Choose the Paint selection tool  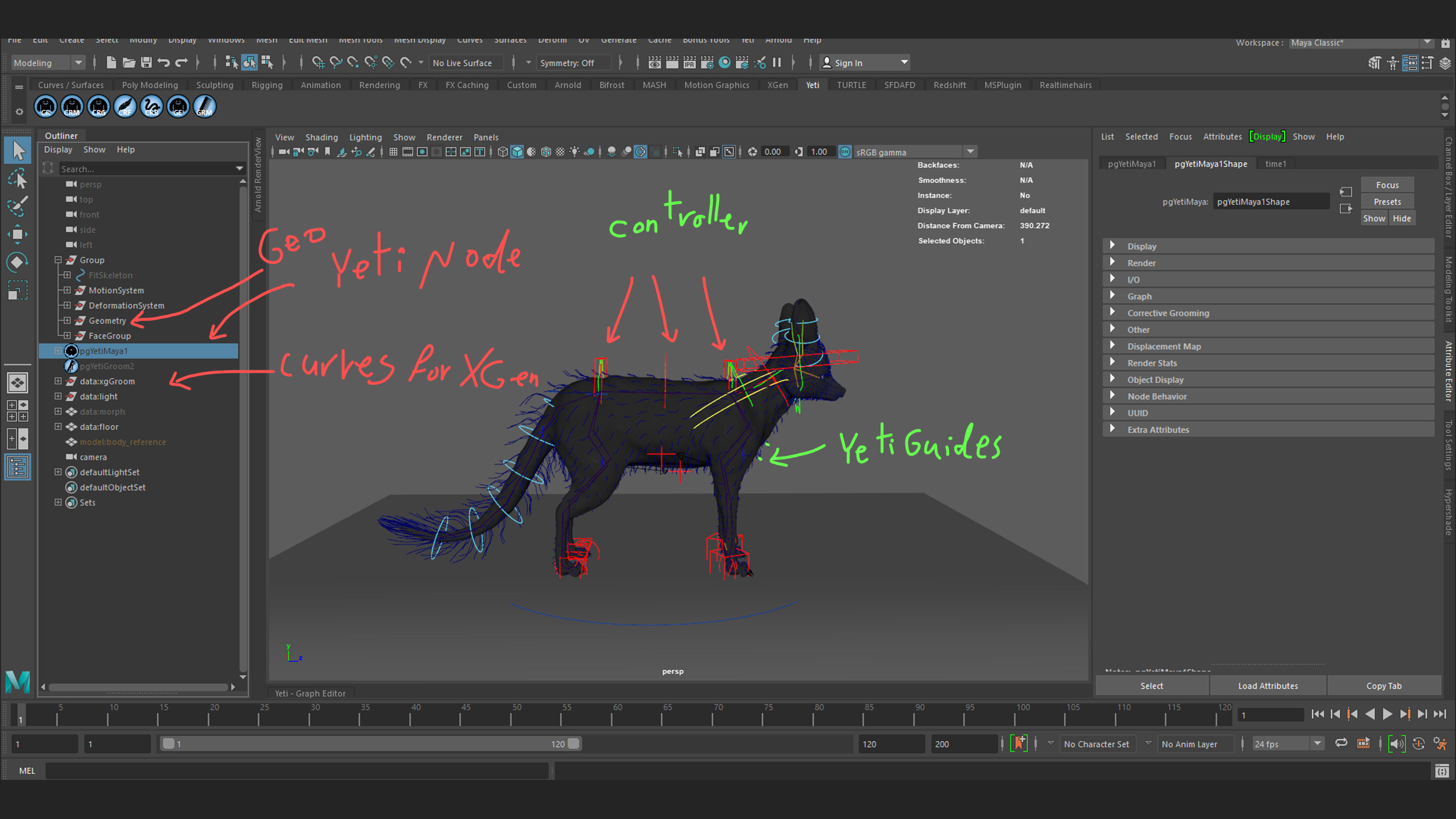18,206
